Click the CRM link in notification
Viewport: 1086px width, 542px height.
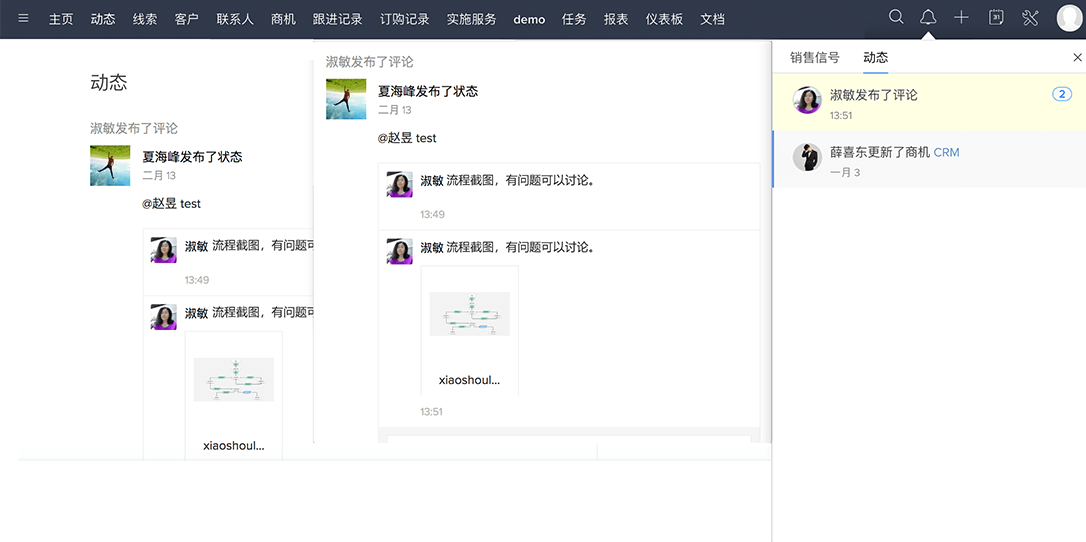pyautogui.click(x=946, y=153)
